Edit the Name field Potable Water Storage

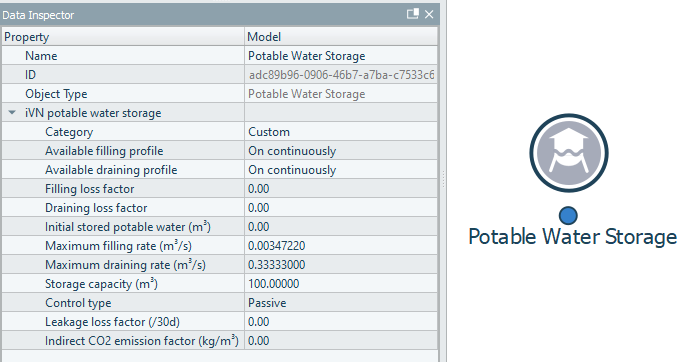pyautogui.click(x=341, y=56)
